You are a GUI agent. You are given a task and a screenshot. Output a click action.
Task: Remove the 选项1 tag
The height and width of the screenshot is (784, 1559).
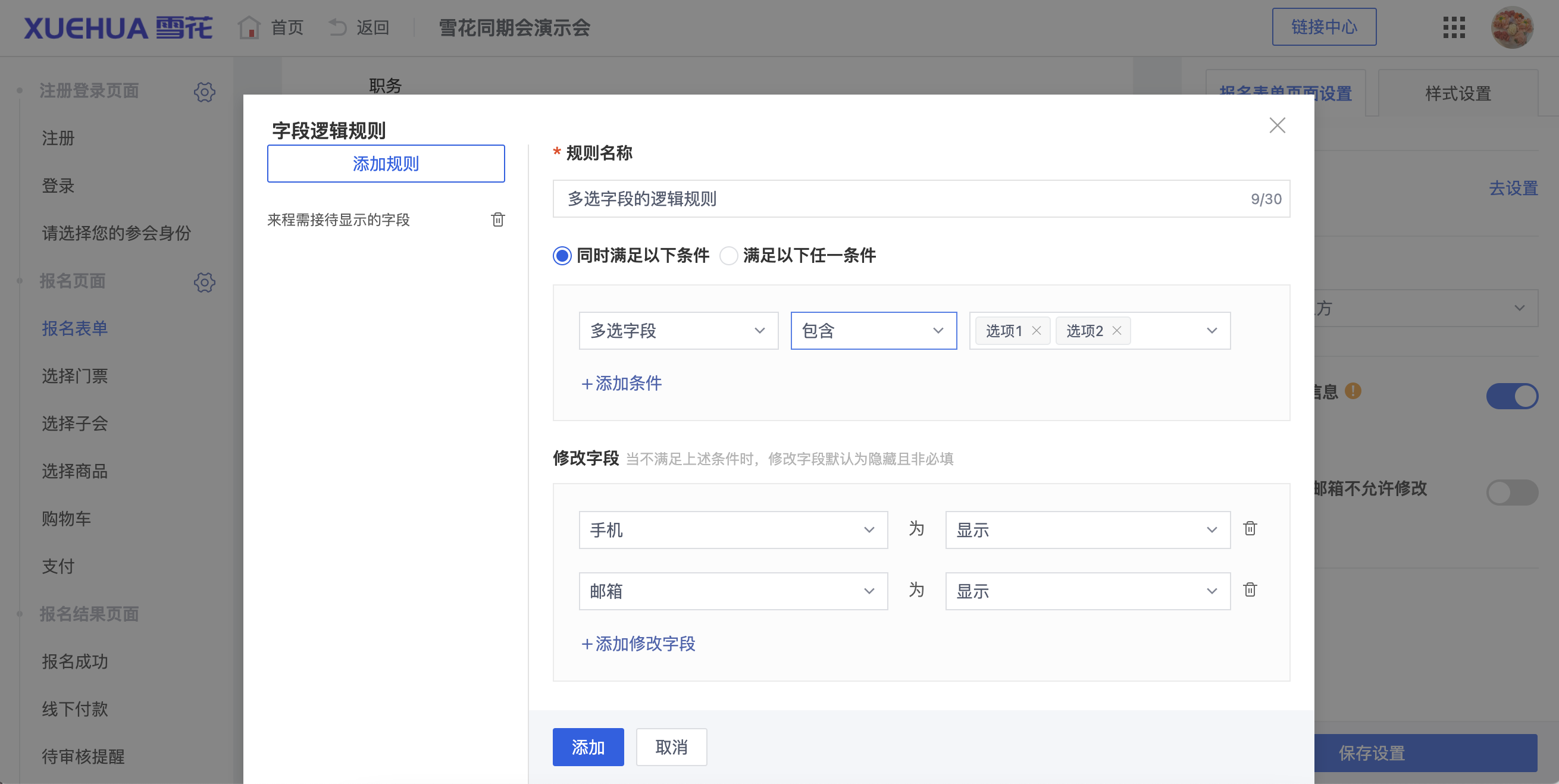point(1036,331)
